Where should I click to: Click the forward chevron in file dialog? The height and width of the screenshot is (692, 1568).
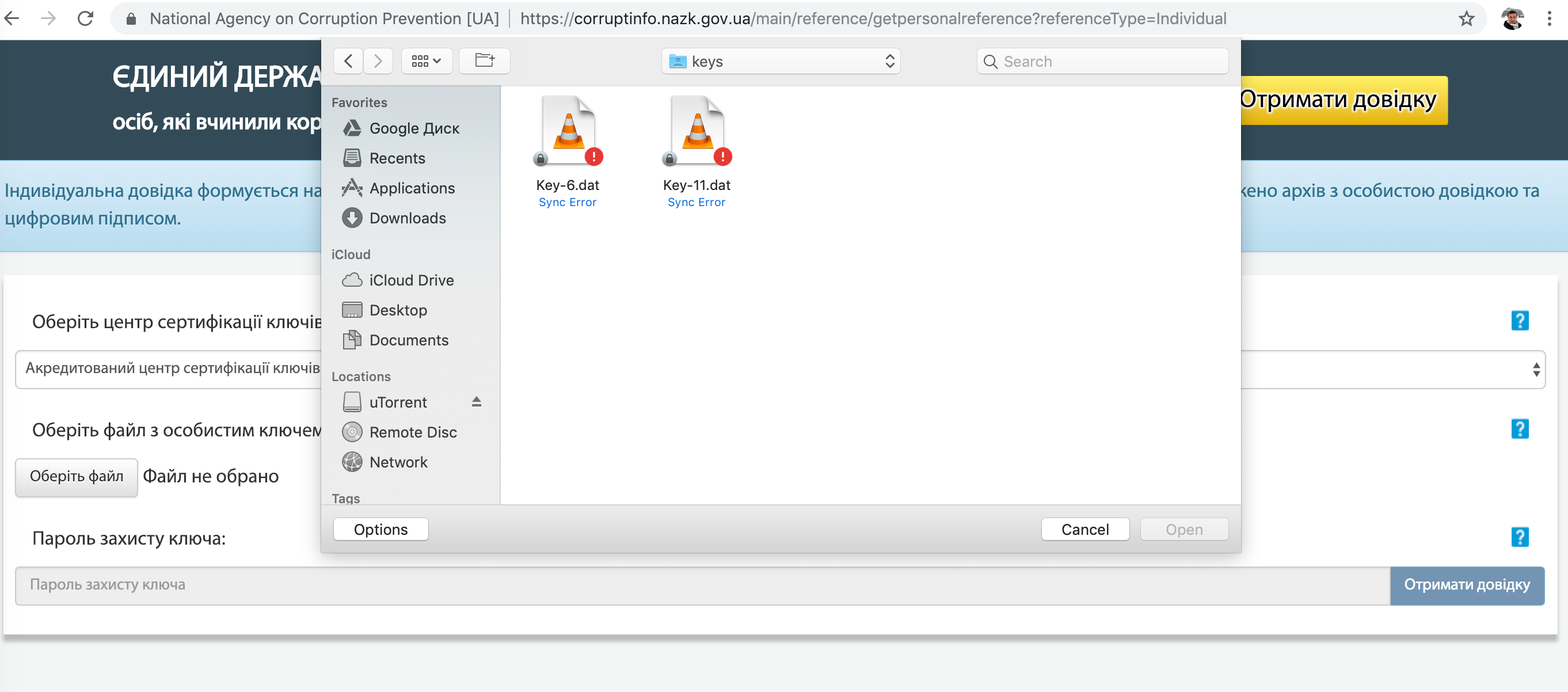(x=378, y=61)
